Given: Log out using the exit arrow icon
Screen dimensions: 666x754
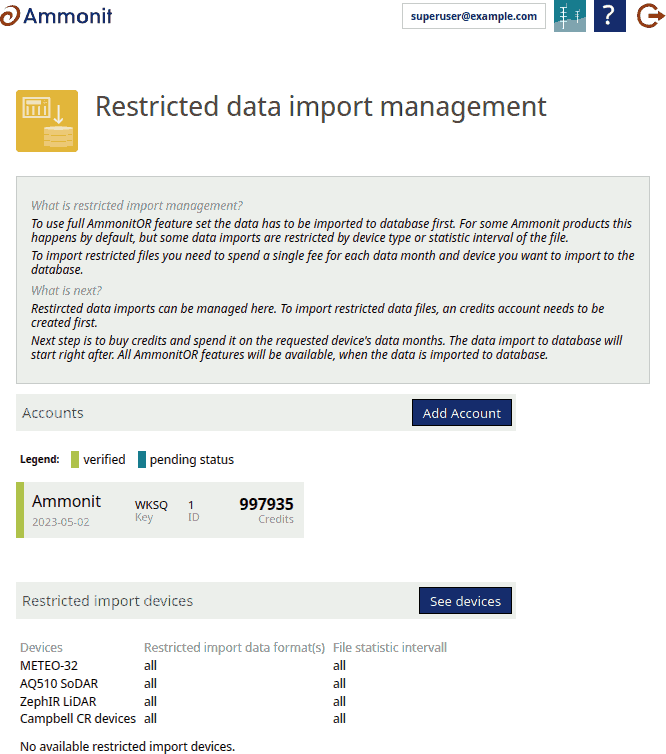Looking at the screenshot, I should (x=650, y=16).
